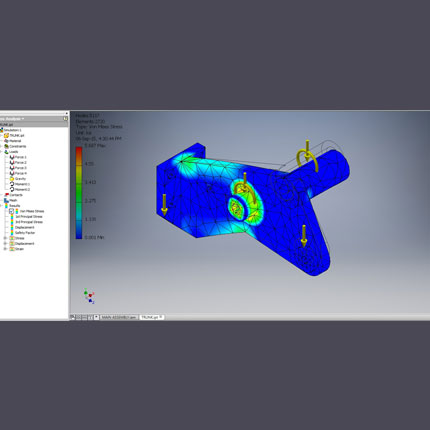Select the Mesh node icon

[6, 200]
